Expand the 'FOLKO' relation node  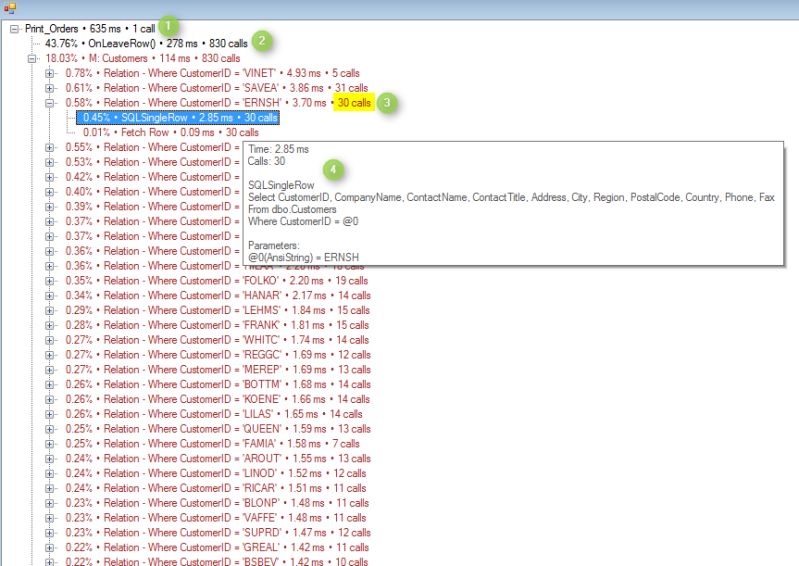(49, 281)
